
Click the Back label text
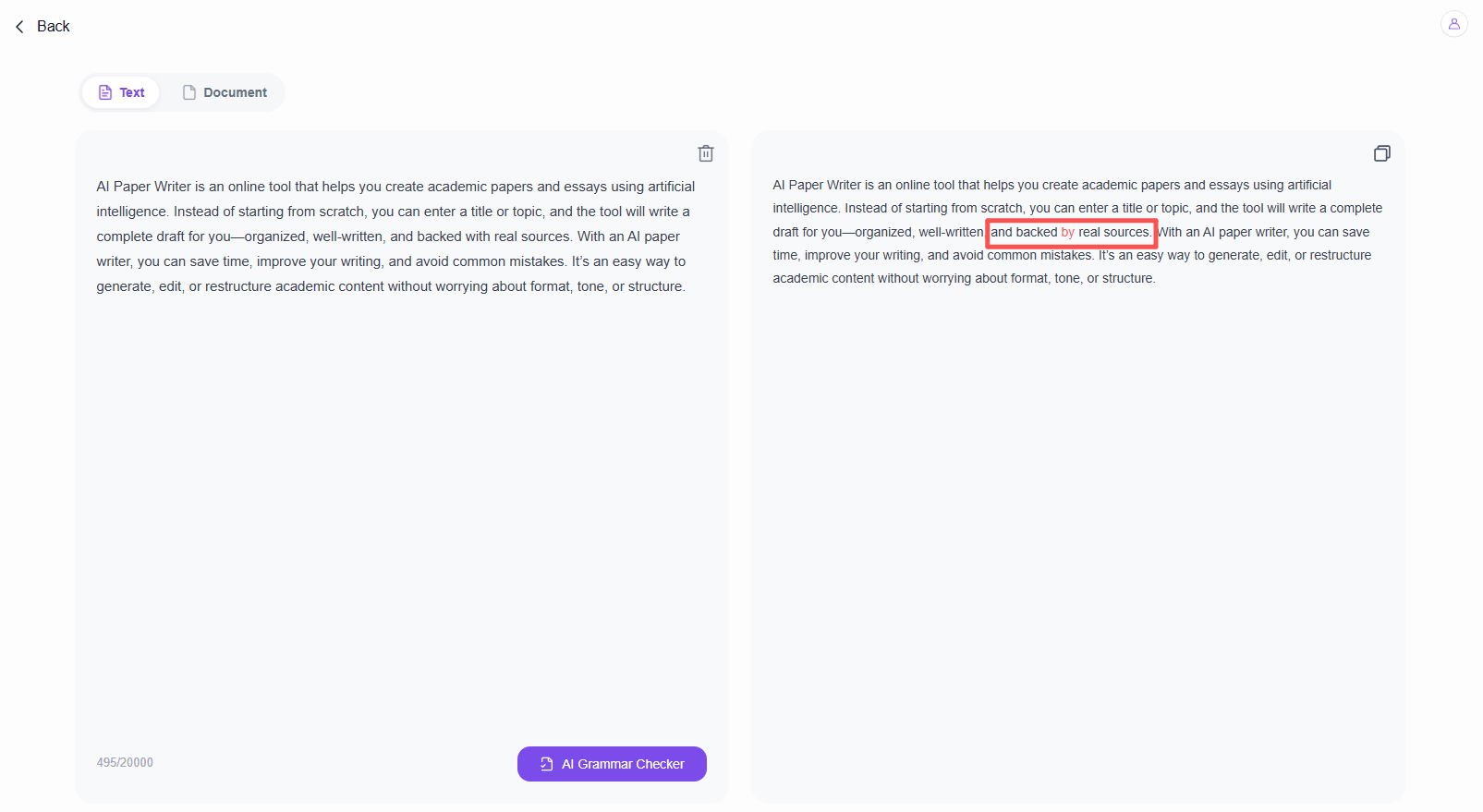tap(53, 27)
